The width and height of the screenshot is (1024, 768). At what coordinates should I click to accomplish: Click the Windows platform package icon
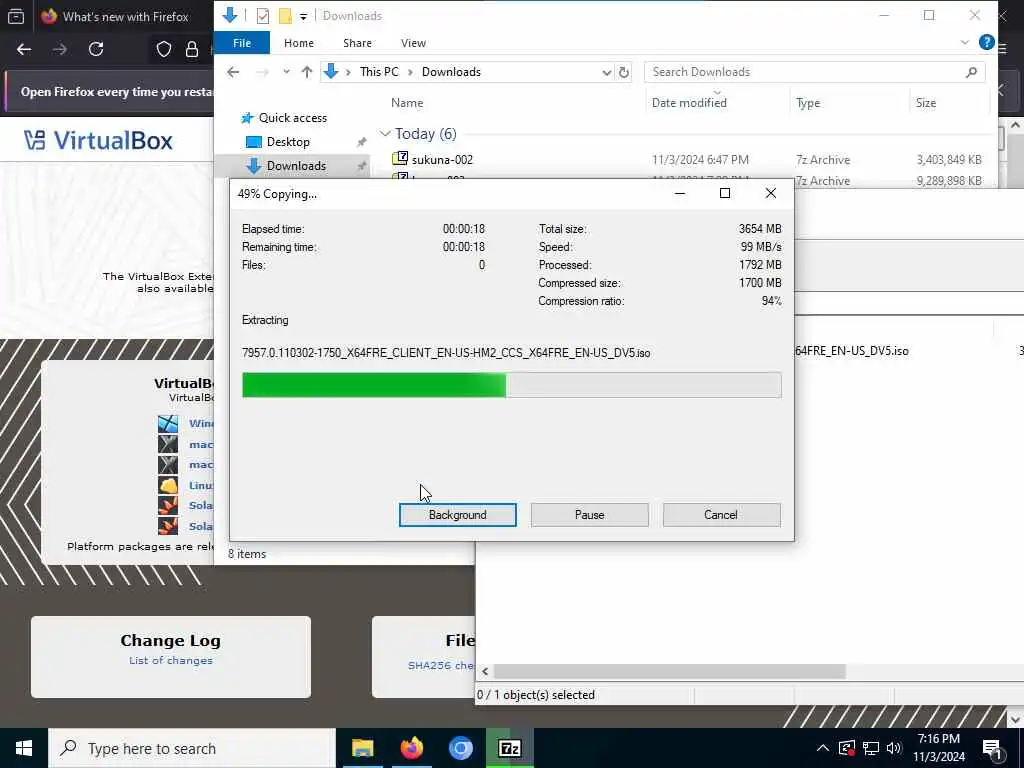168,424
